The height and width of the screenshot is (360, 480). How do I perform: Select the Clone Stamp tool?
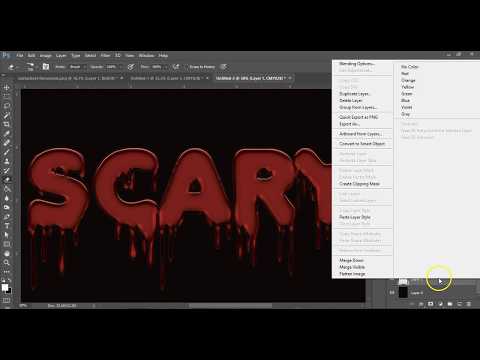(6, 161)
